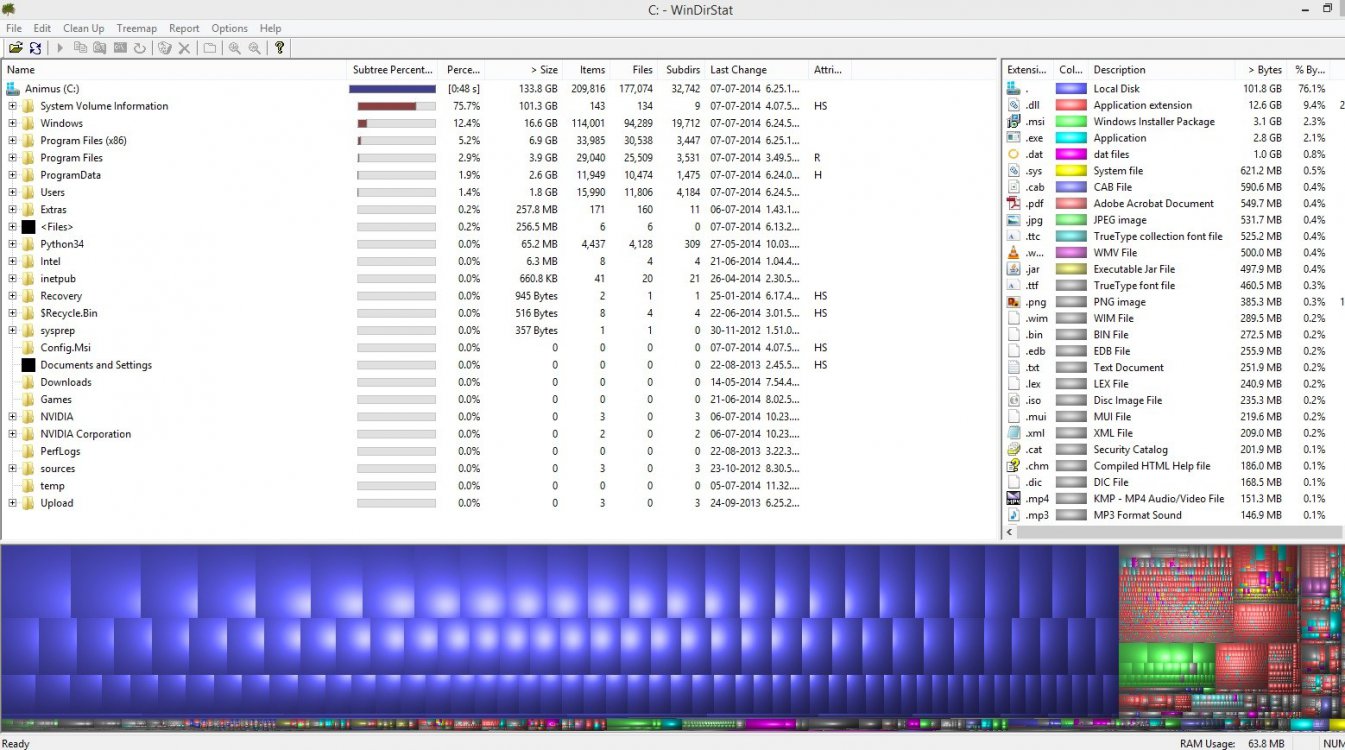
Task: Click the Help question mark icon
Action: pos(280,48)
